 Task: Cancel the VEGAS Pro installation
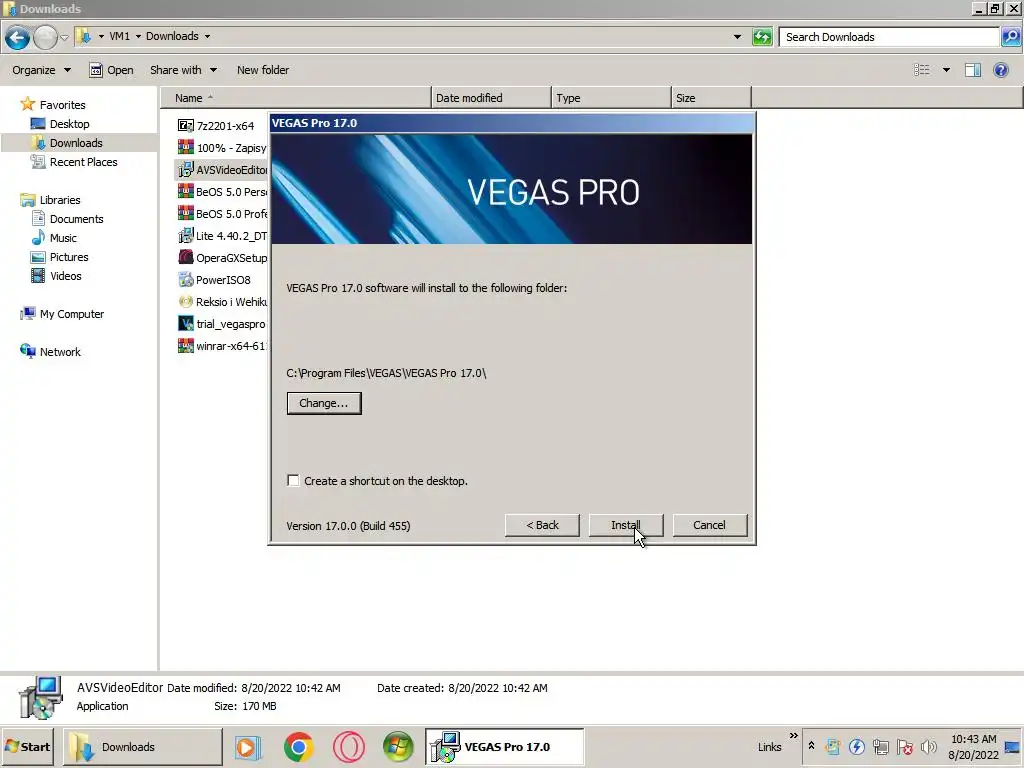click(x=709, y=525)
